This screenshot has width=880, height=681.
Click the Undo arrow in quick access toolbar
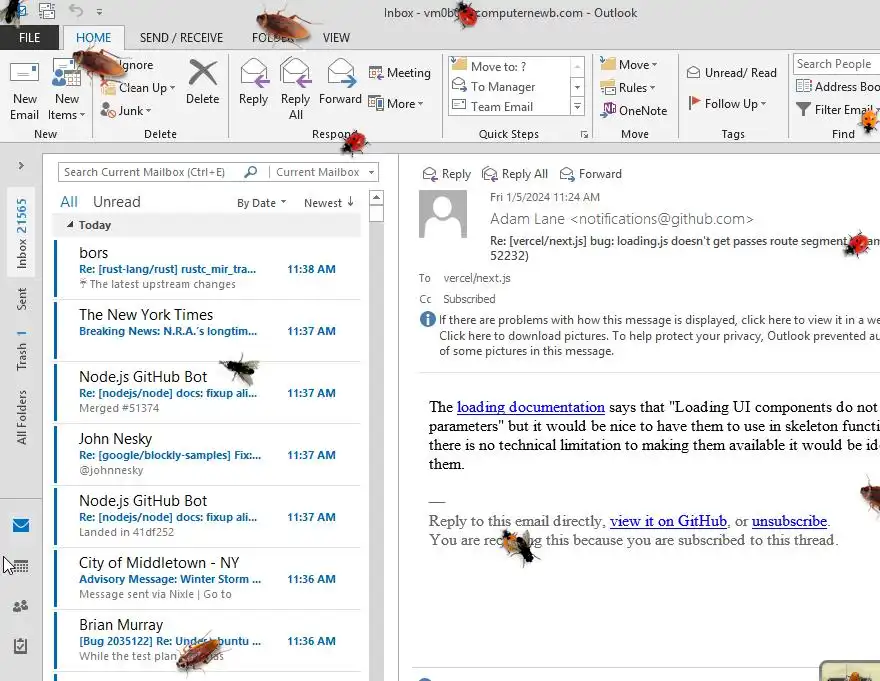click(76, 11)
